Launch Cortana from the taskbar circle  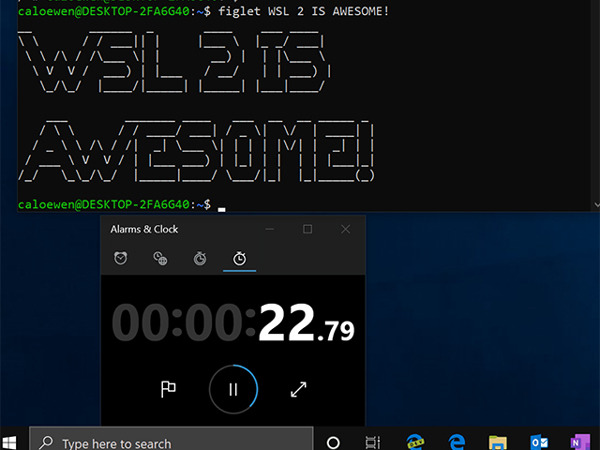334,442
